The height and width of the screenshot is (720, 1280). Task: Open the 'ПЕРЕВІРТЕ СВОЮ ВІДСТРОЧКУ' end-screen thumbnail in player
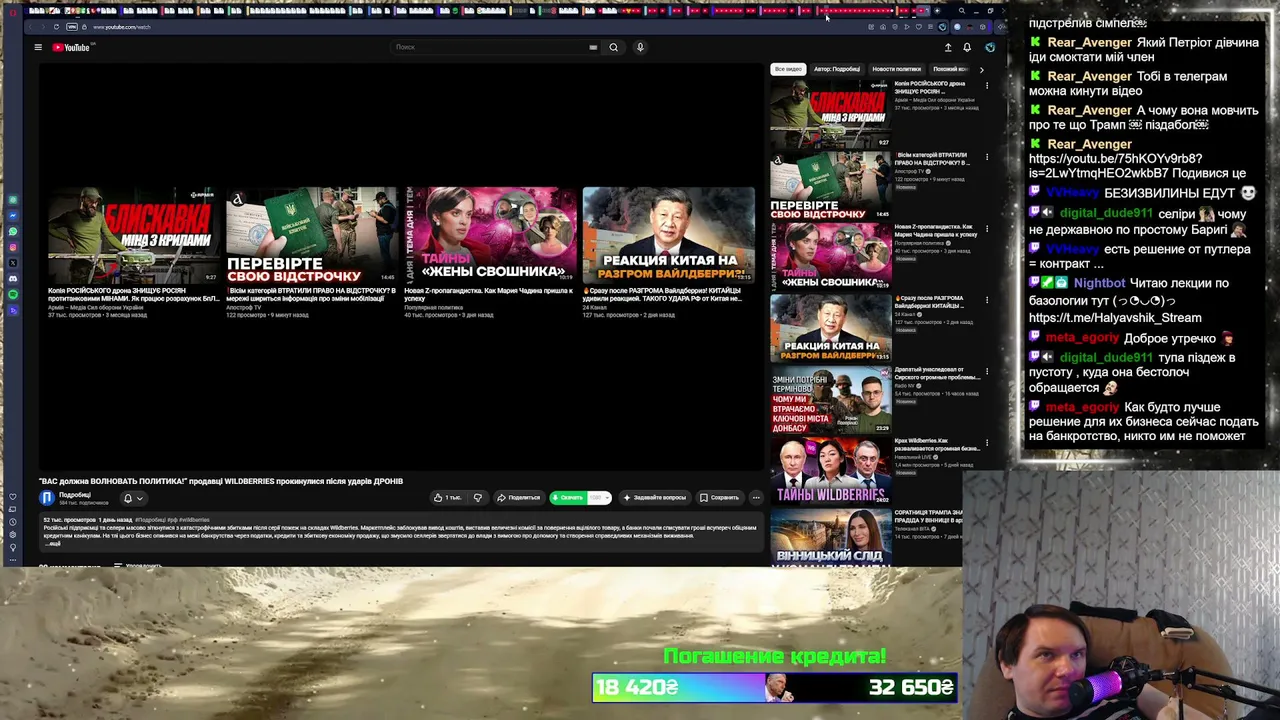pos(312,235)
